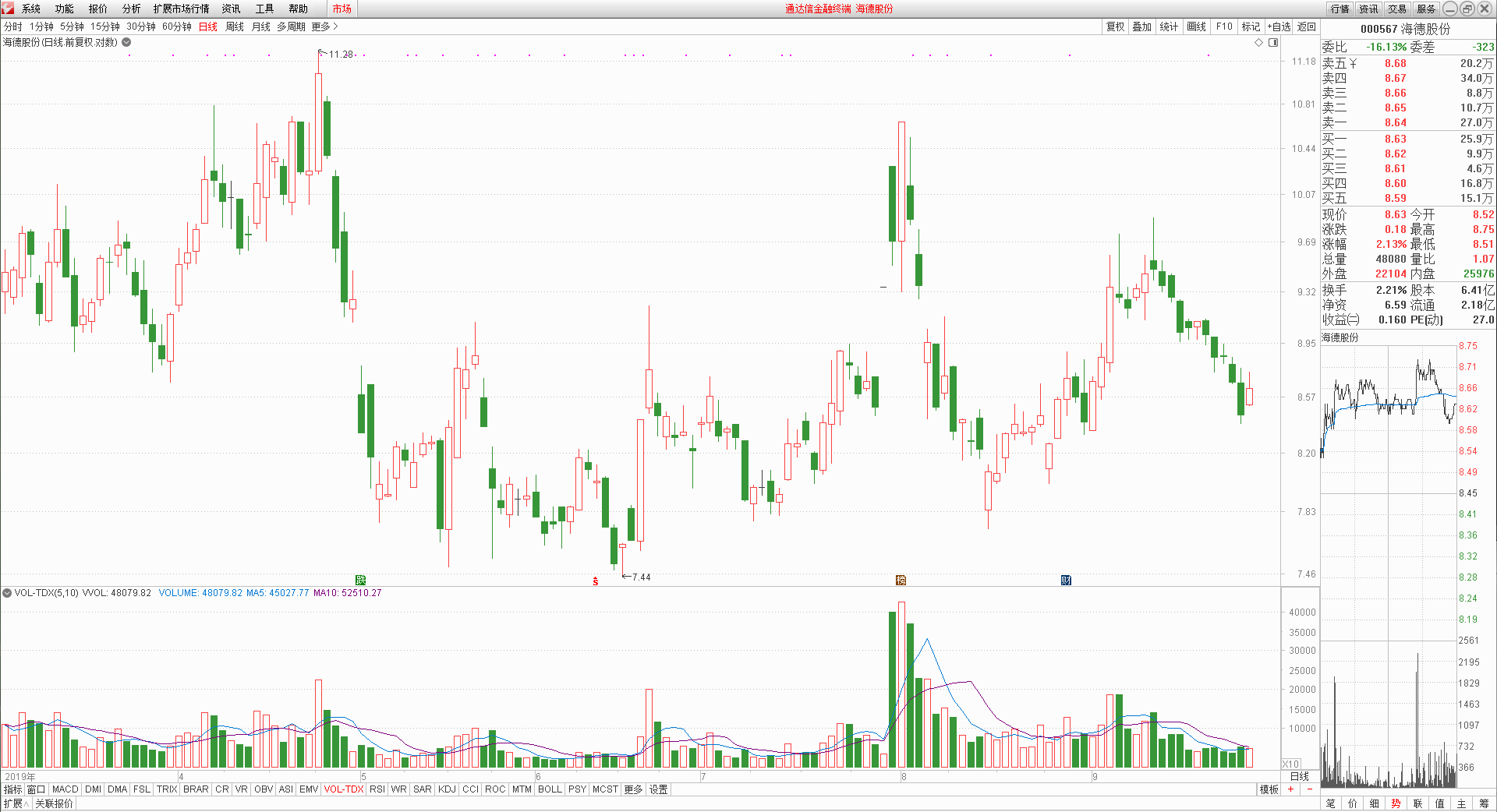Open the 分析 menu

pyautogui.click(x=132, y=9)
